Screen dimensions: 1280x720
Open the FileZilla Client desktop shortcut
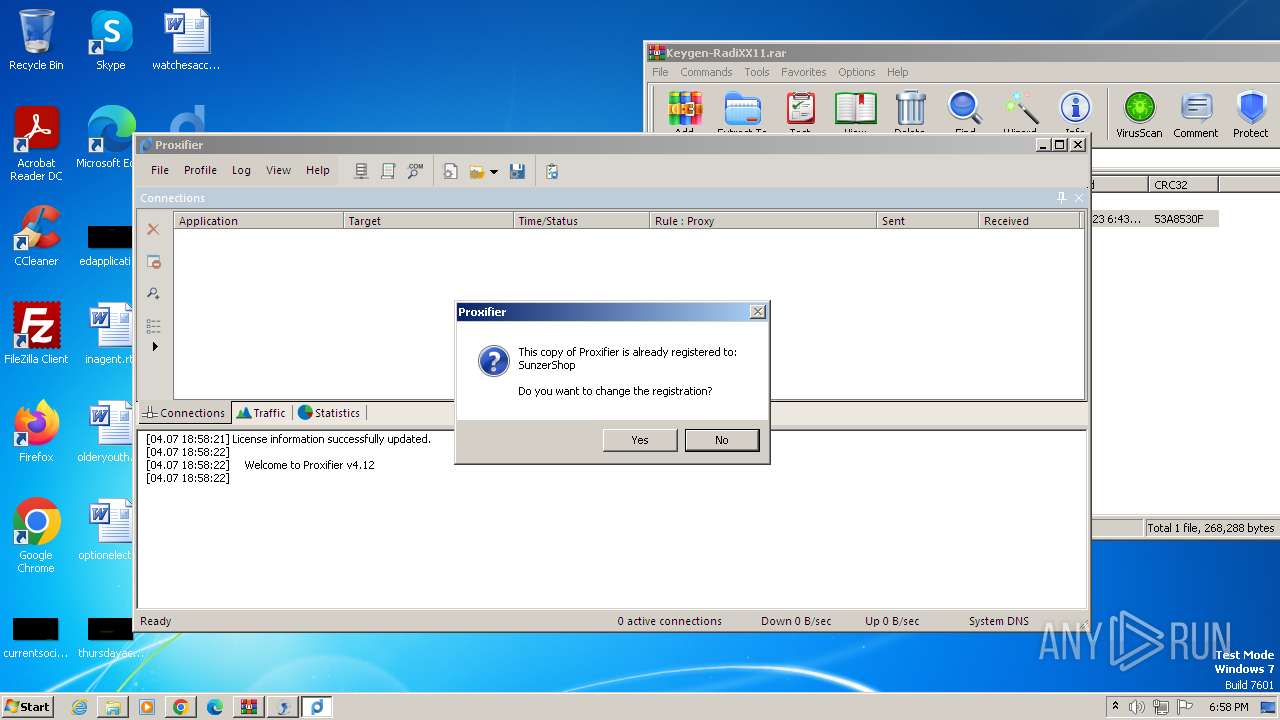(x=36, y=334)
